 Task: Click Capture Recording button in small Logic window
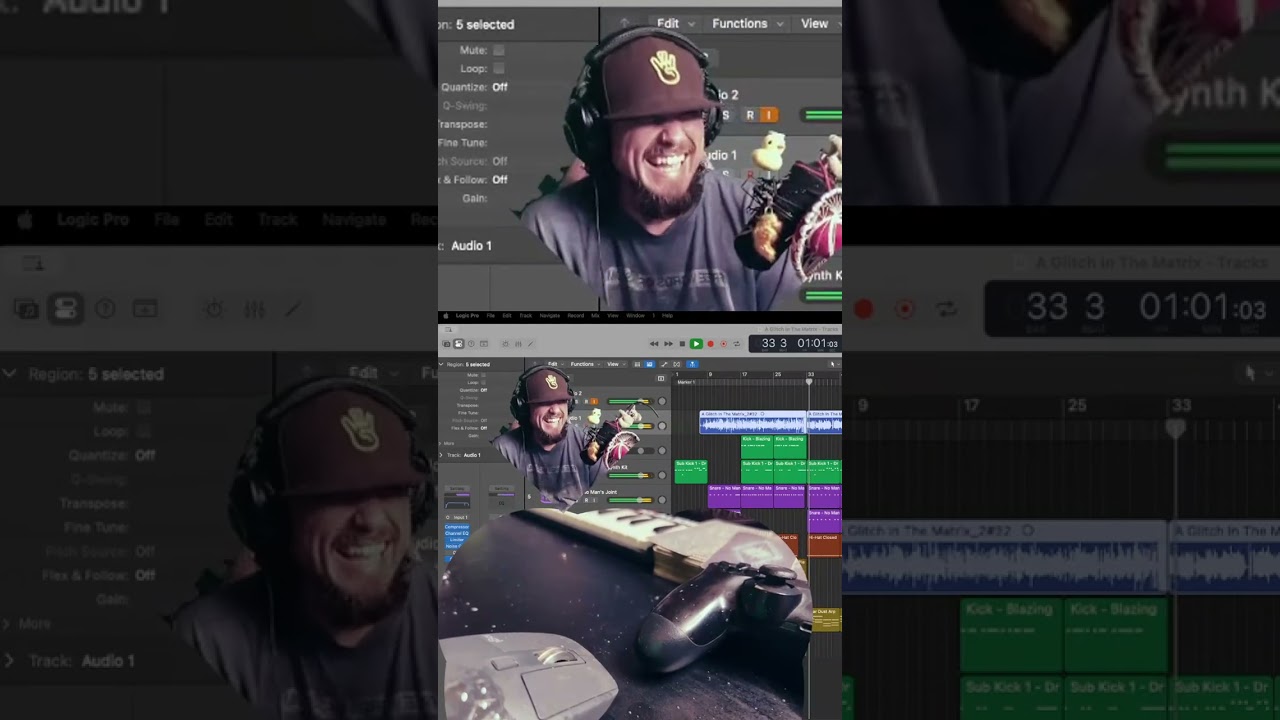[724, 343]
